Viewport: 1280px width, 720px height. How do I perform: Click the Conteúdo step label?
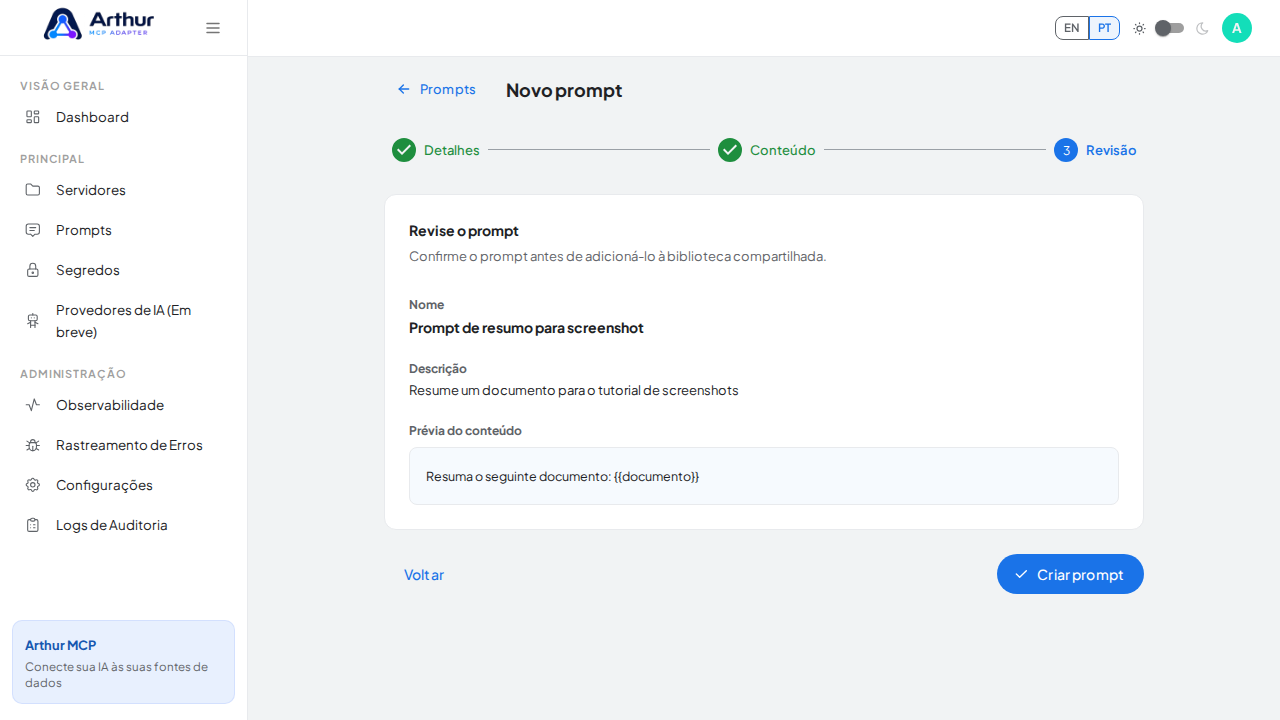783,150
